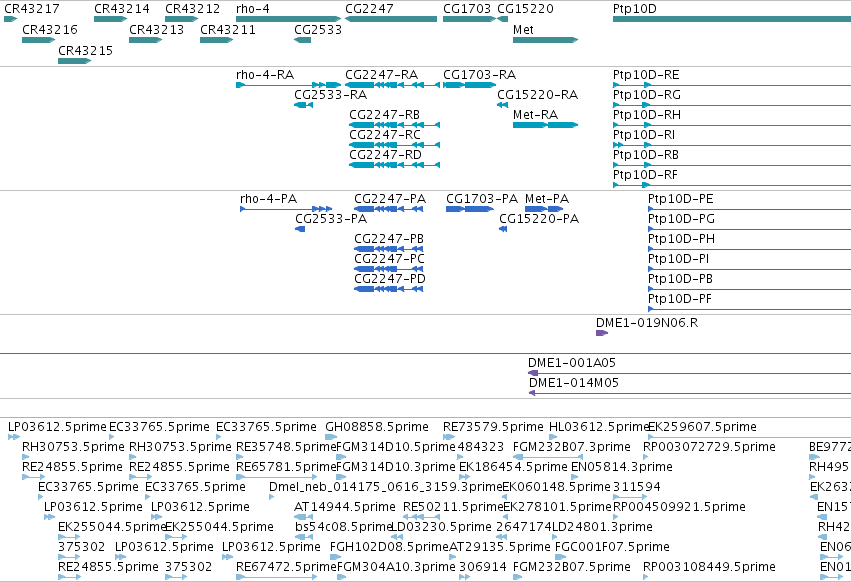Select the CR43211 gene arrow

[x=217, y=40]
